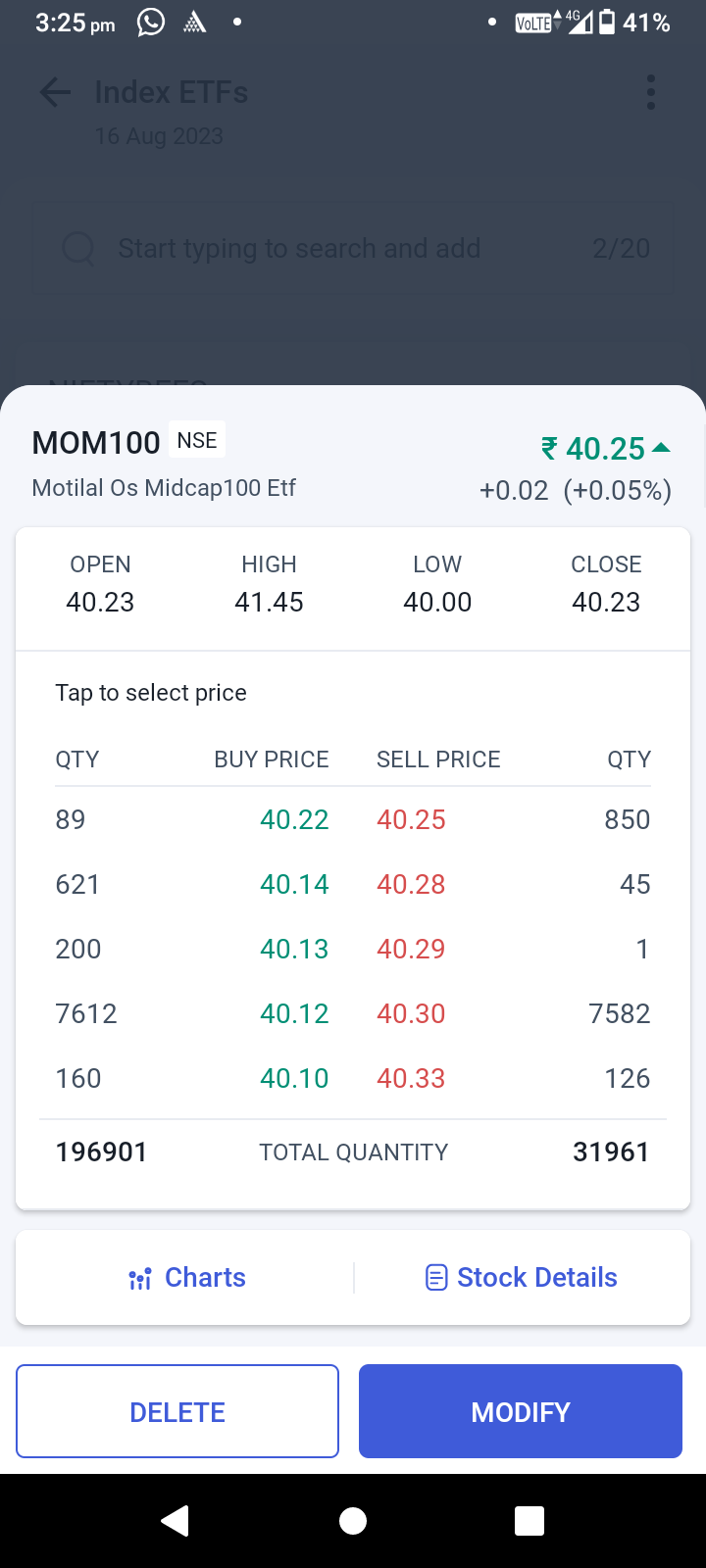Tap the back arrow beside Index ETFs
This screenshot has width=706, height=1568.
coord(55,93)
